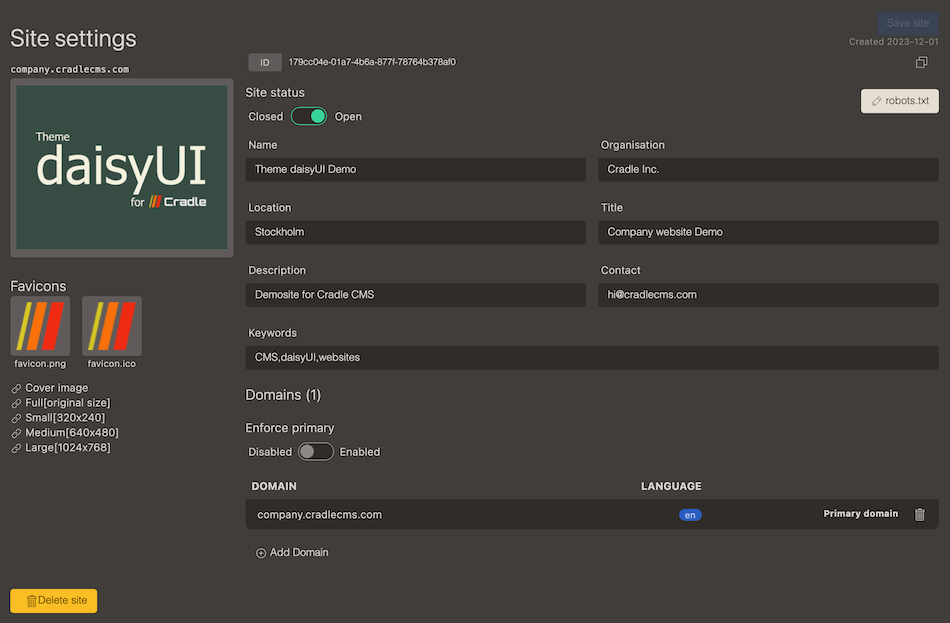
Task: Click the Site settings heading
Action: point(73,39)
